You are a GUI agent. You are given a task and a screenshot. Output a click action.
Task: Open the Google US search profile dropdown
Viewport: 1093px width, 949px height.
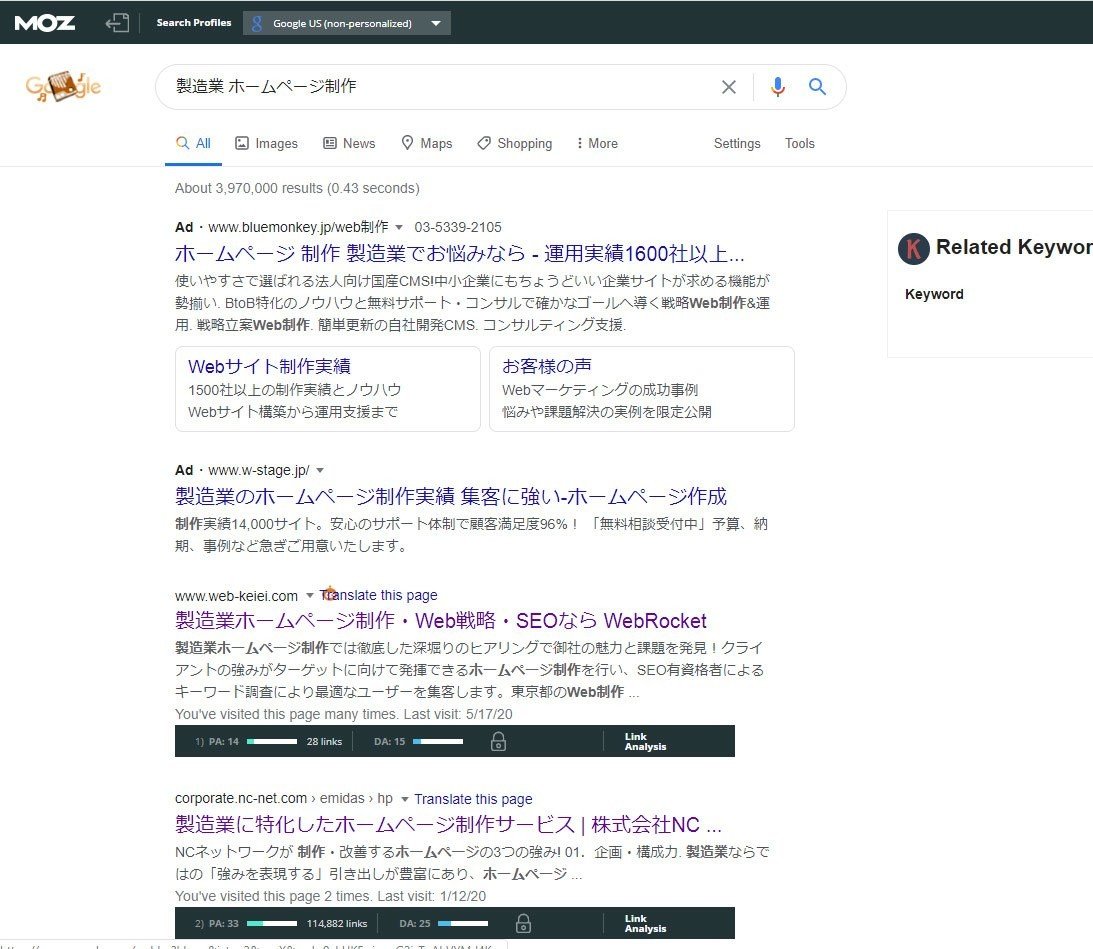pos(346,23)
